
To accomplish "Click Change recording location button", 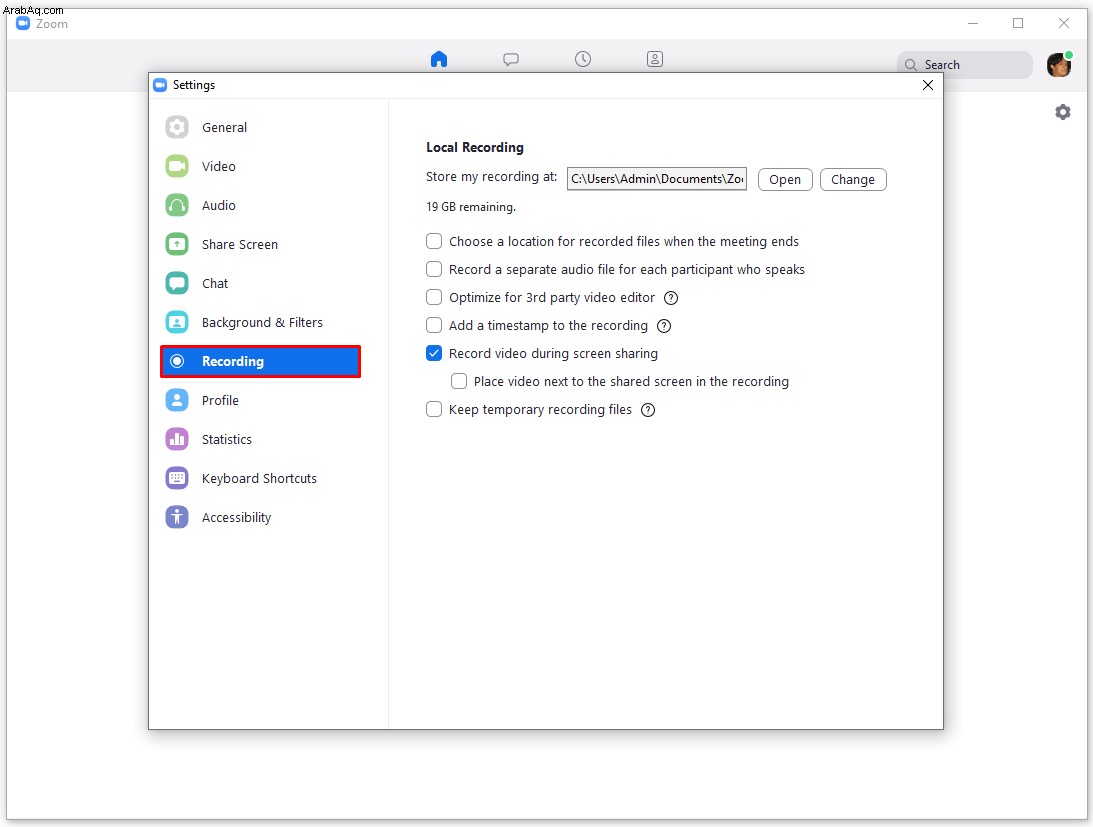I will point(853,179).
